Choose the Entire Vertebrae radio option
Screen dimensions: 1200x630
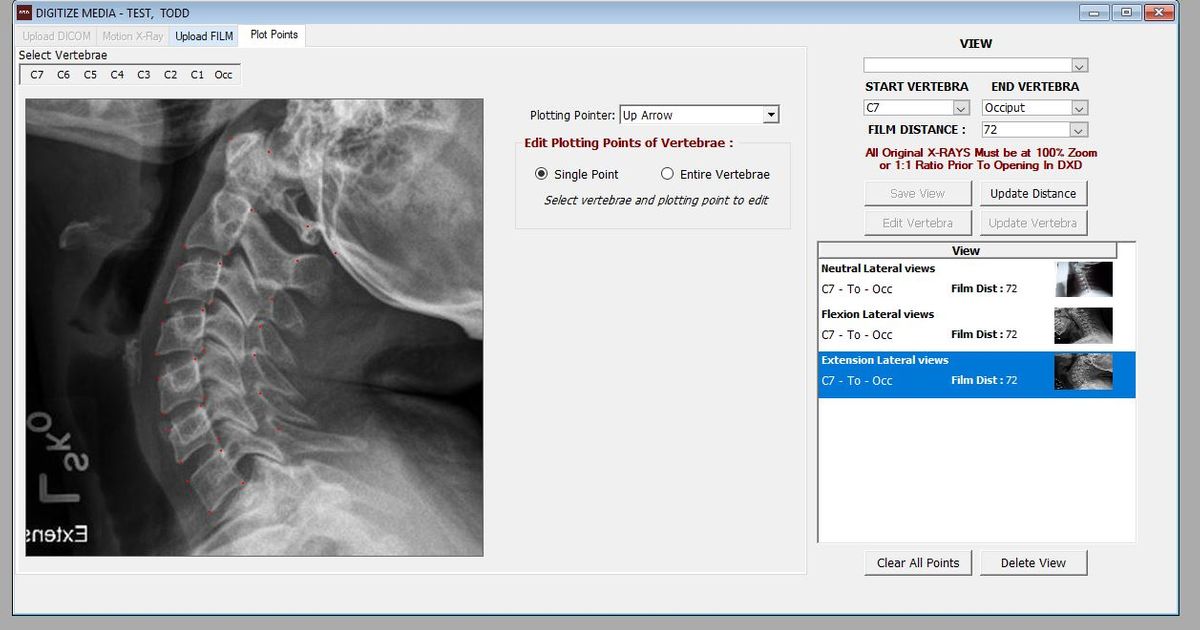pos(668,174)
